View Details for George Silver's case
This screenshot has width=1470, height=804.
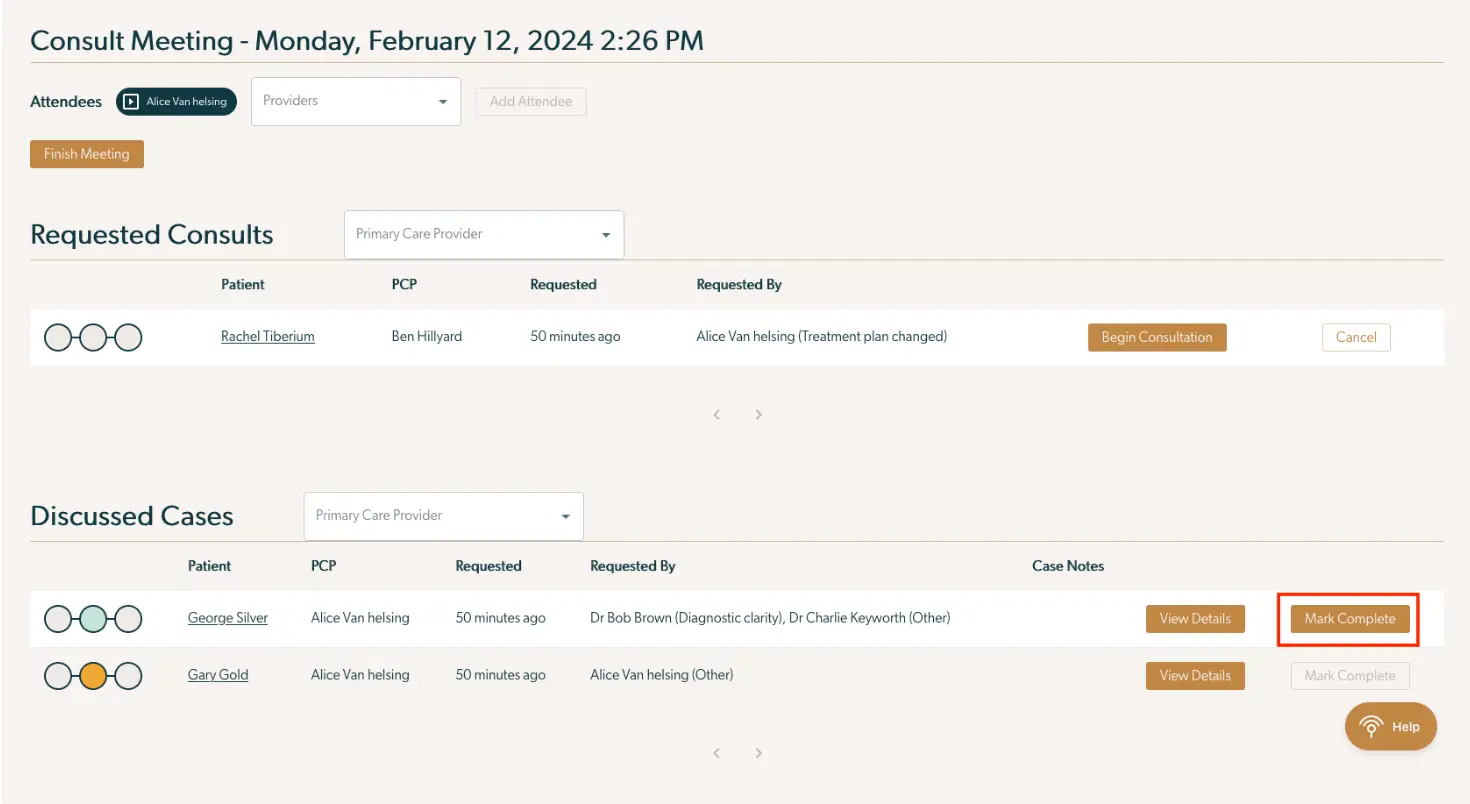click(1195, 619)
